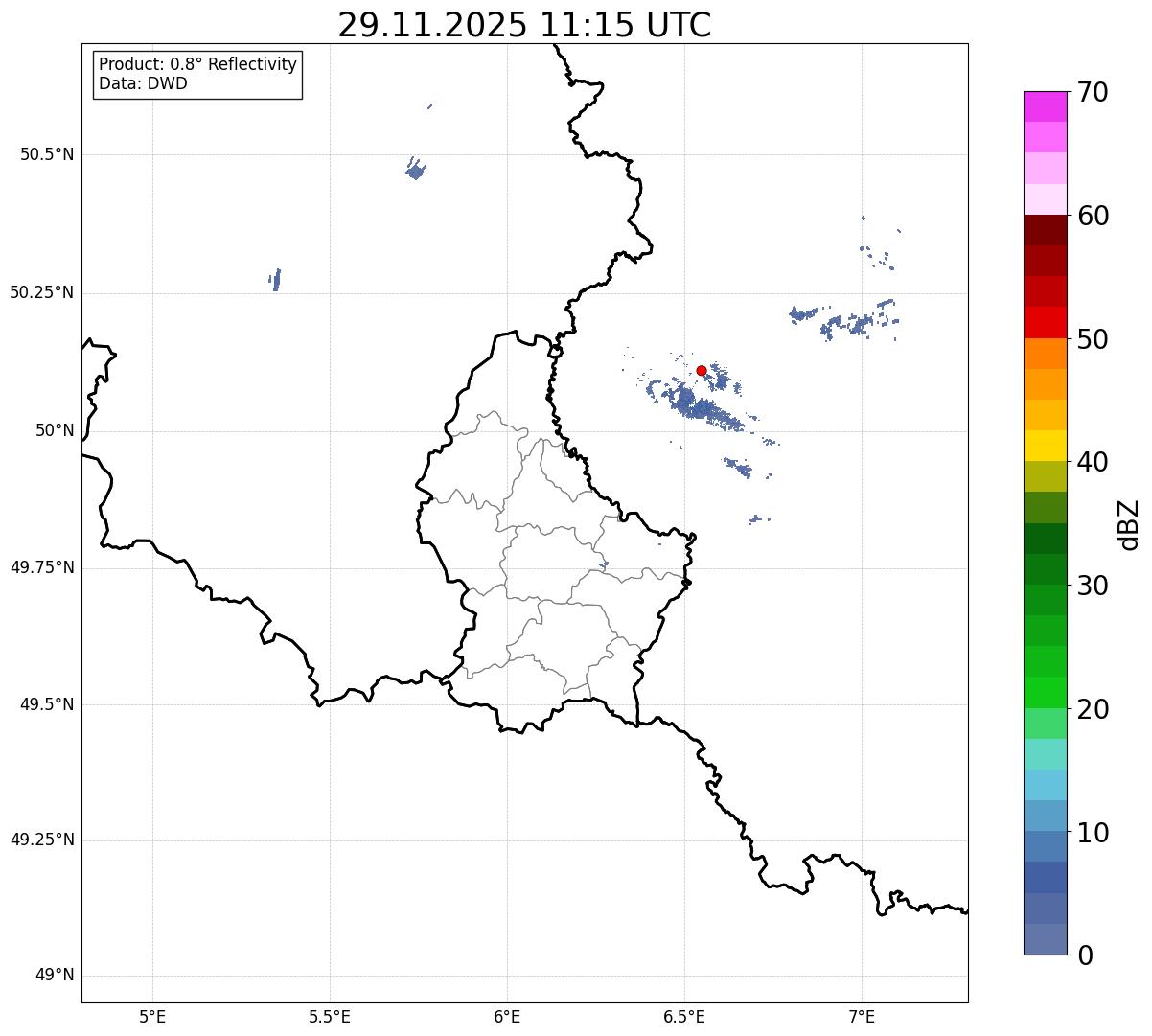The image size is (1152, 1036).
Task: Click the 50.5°N latitude tick label
Action: pos(41,154)
